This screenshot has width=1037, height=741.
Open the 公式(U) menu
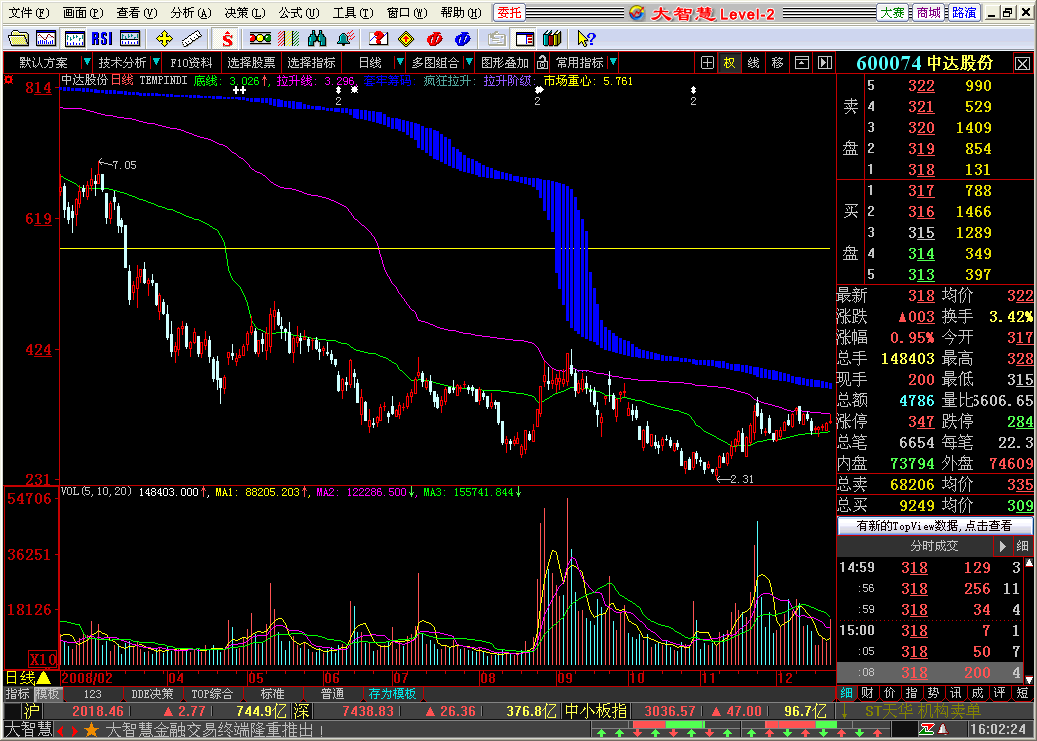coord(299,13)
